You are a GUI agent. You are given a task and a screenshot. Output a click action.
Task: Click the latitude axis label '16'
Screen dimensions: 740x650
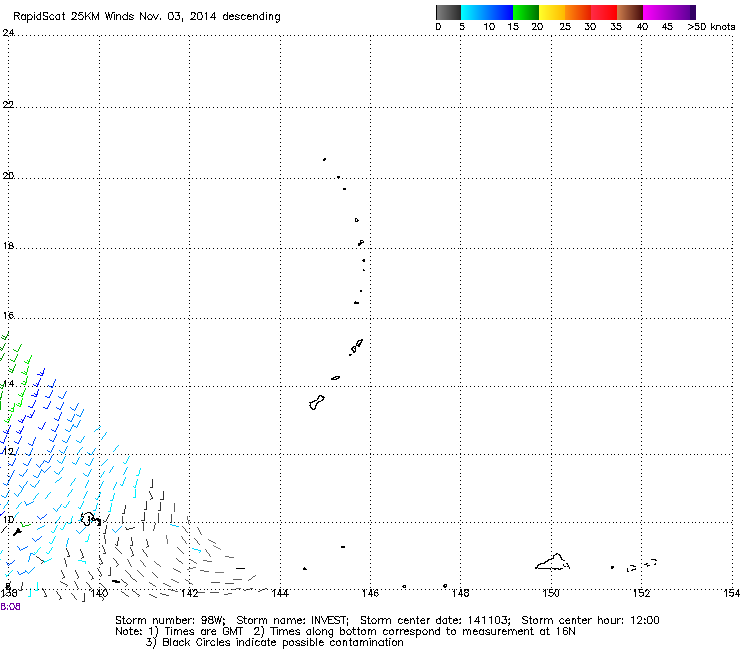pyautogui.click(x=8, y=315)
